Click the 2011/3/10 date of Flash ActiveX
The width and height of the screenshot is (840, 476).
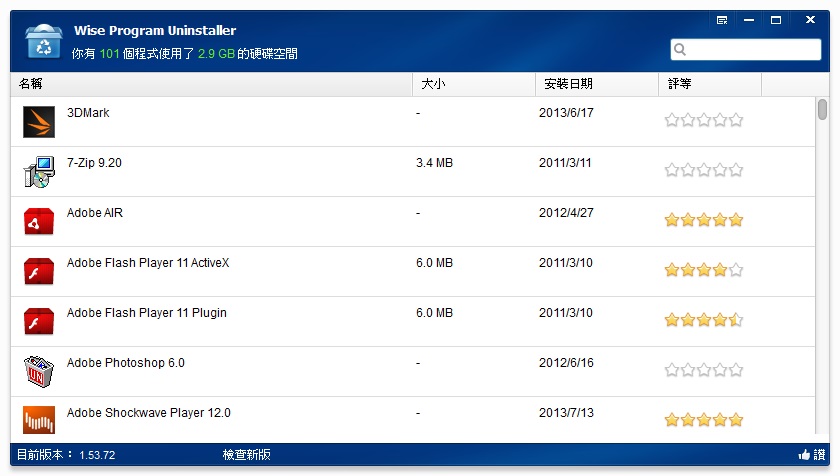566,262
